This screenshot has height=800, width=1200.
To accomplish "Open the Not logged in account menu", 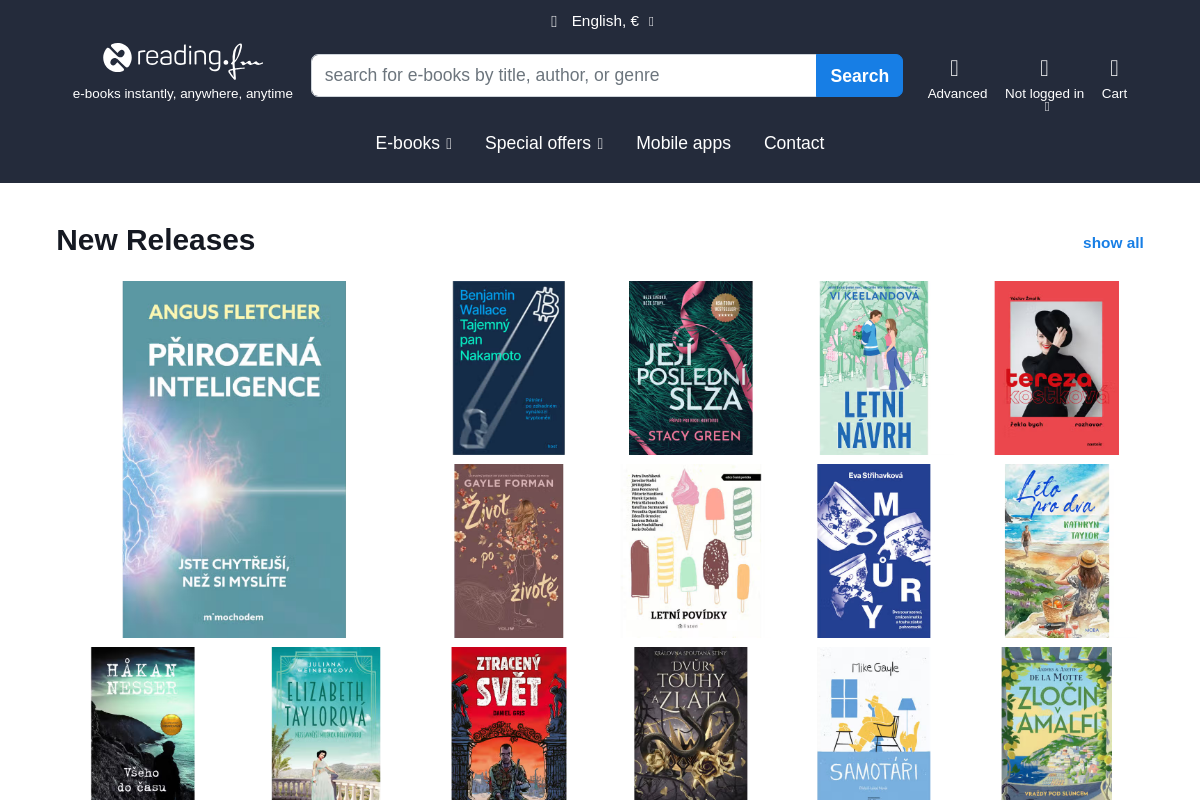I will point(1044,84).
